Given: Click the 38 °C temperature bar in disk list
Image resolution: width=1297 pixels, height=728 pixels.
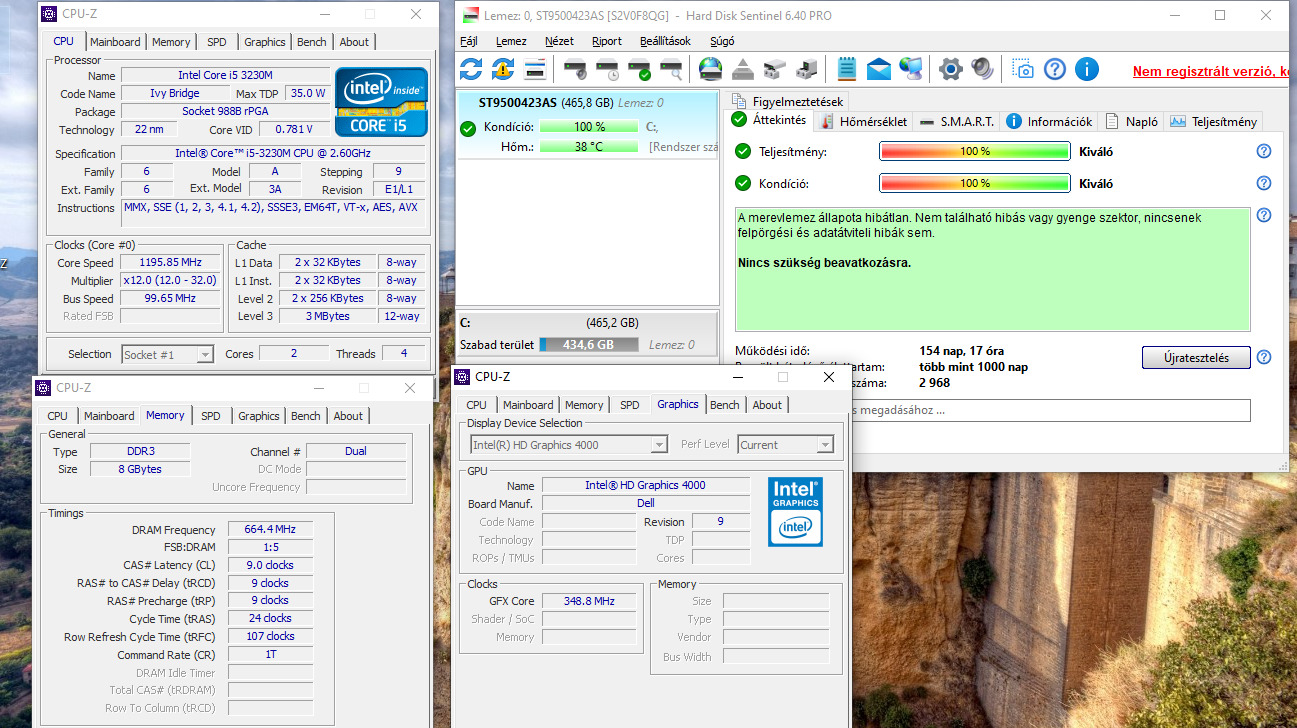Looking at the screenshot, I should 589,146.
